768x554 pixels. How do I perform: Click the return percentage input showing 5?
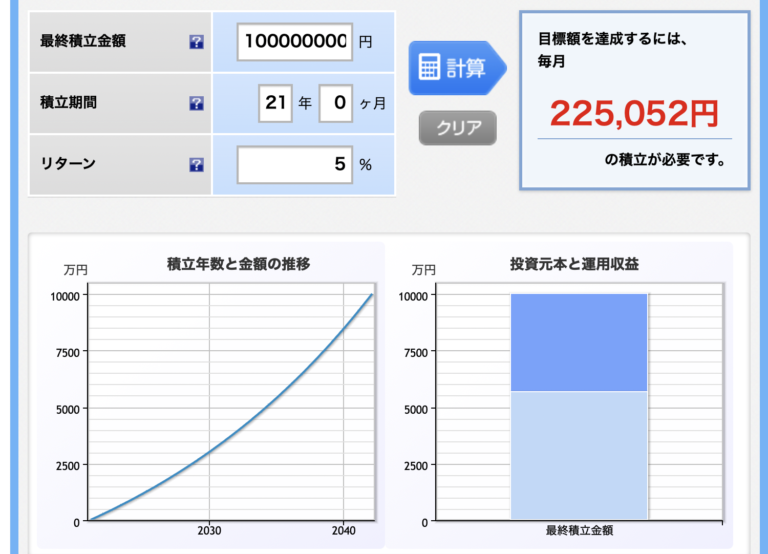(295, 164)
